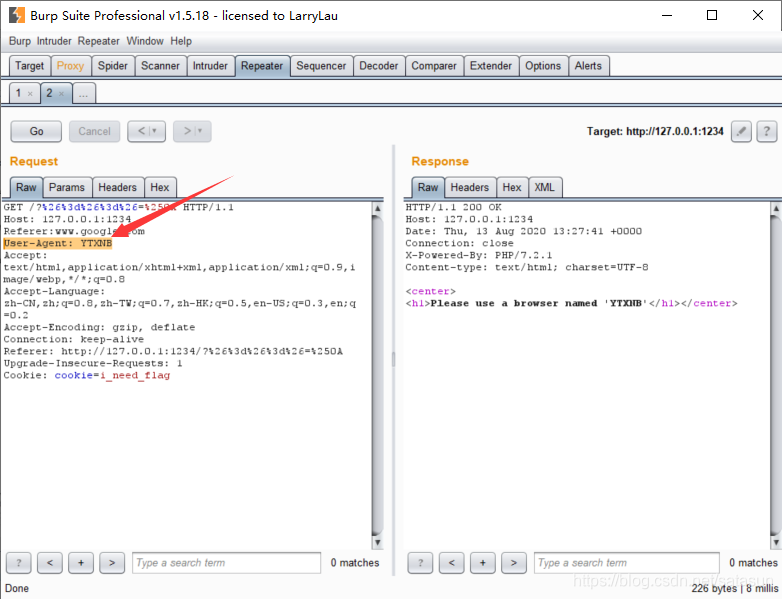782x599 pixels.
Task: Click request scrollbar up arrow
Action: click(378, 208)
